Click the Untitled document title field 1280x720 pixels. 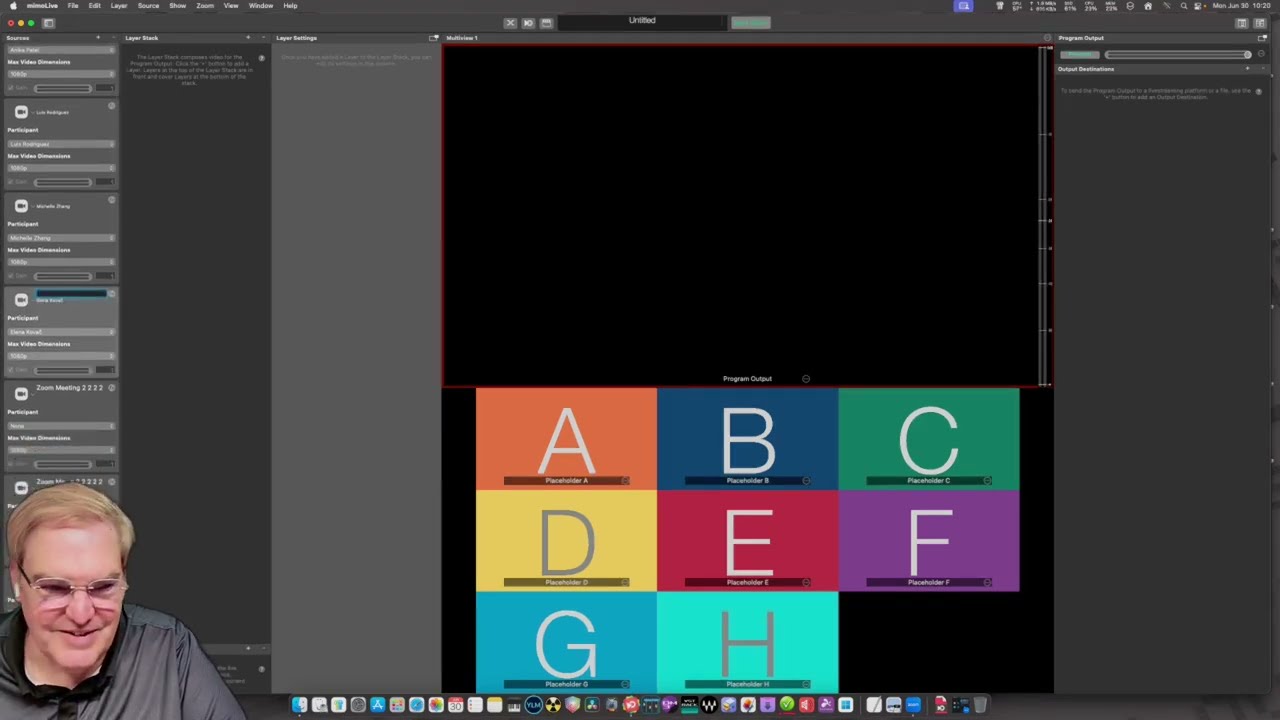tap(642, 20)
